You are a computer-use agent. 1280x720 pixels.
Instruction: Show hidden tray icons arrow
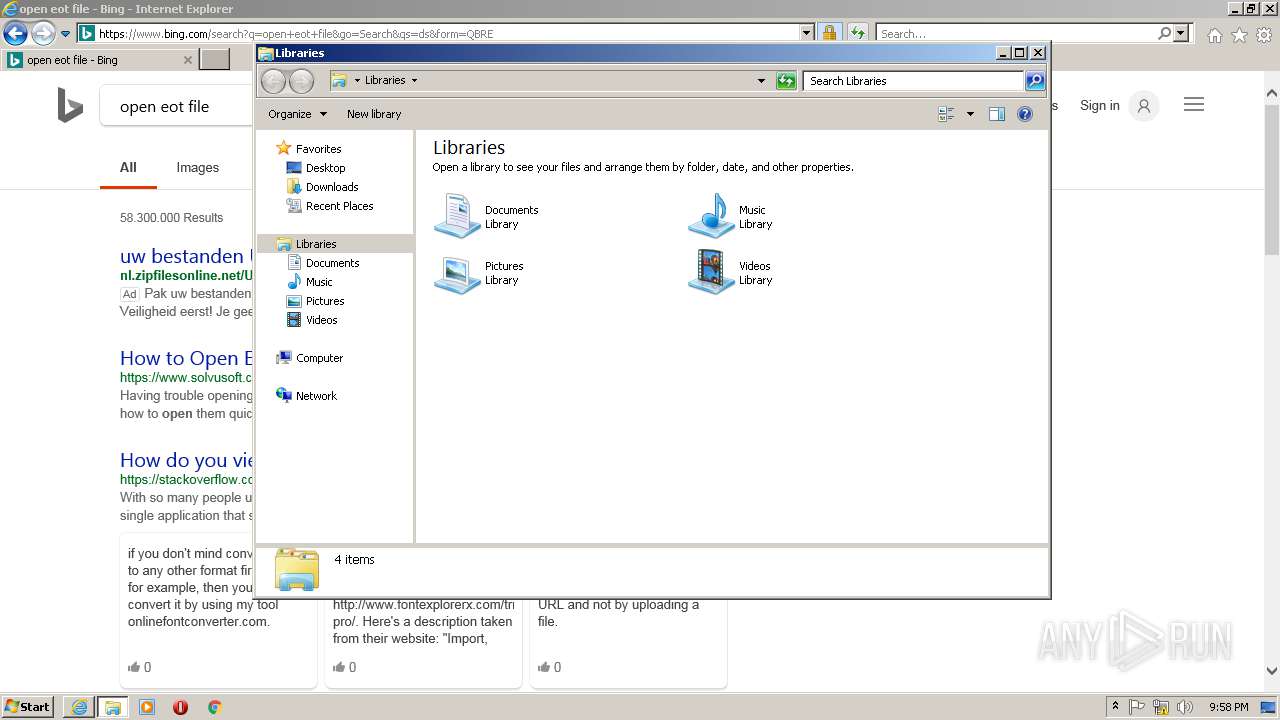(1115, 707)
